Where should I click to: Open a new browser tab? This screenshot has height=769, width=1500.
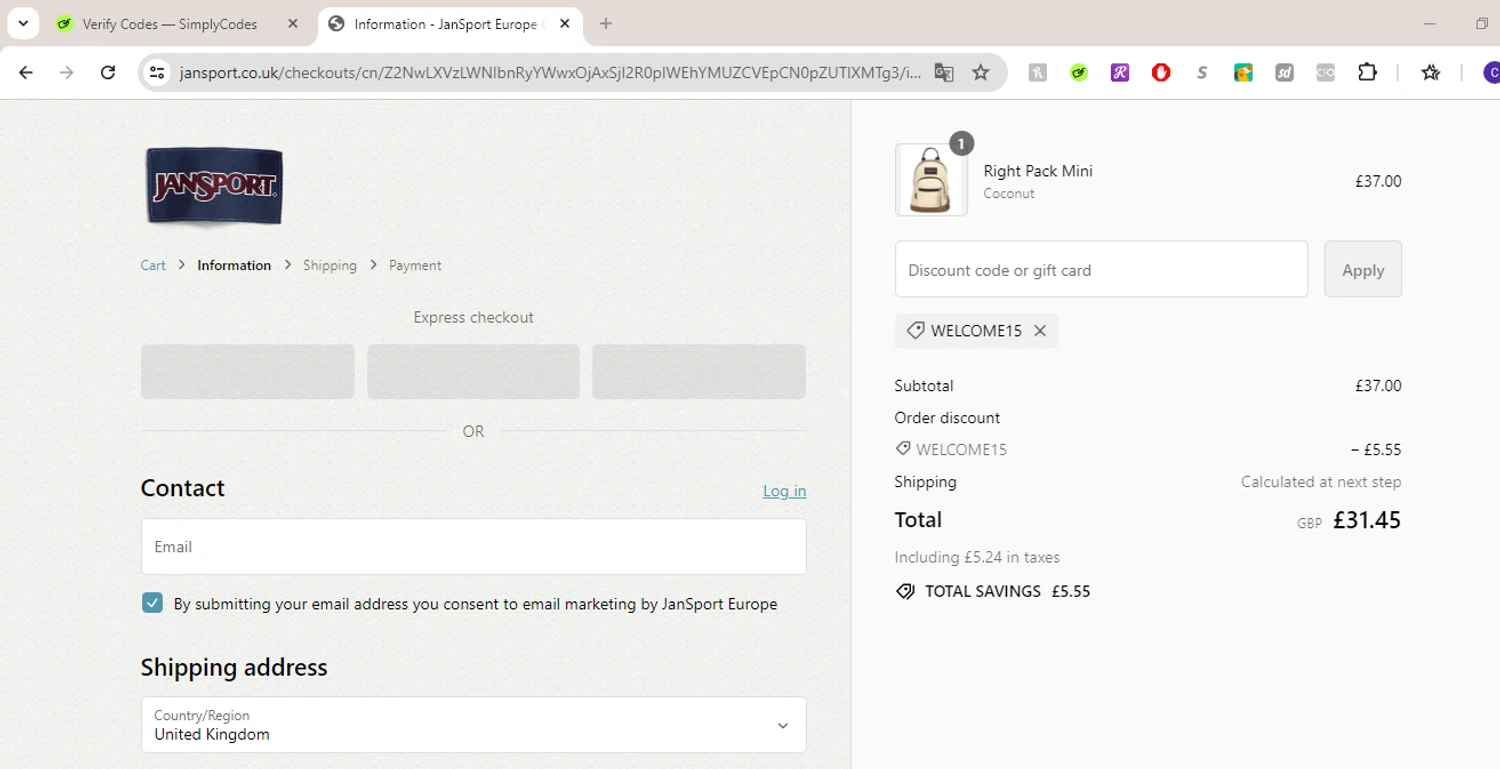point(606,24)
